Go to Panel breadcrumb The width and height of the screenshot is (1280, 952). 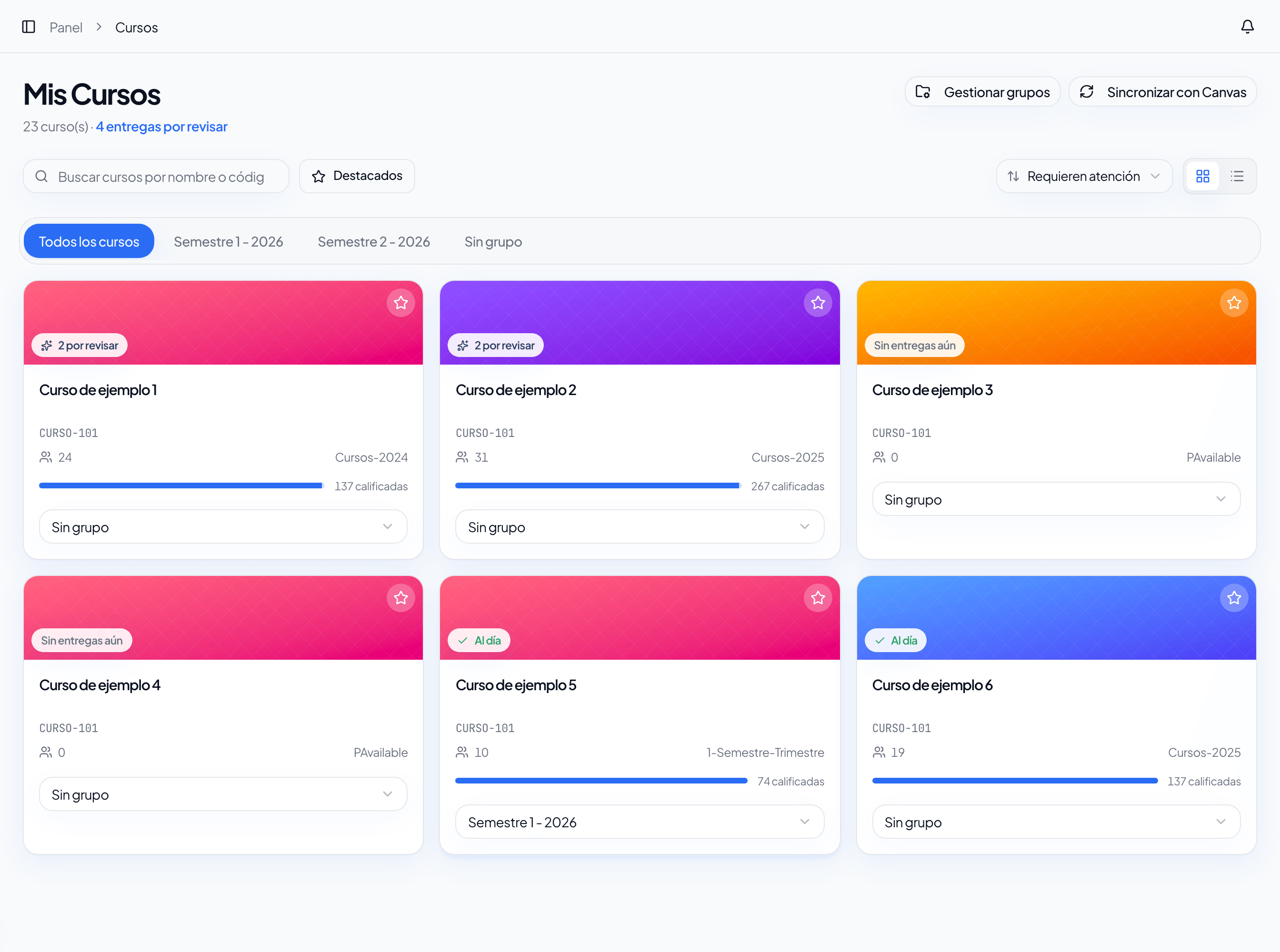click(x=66, y=27)
